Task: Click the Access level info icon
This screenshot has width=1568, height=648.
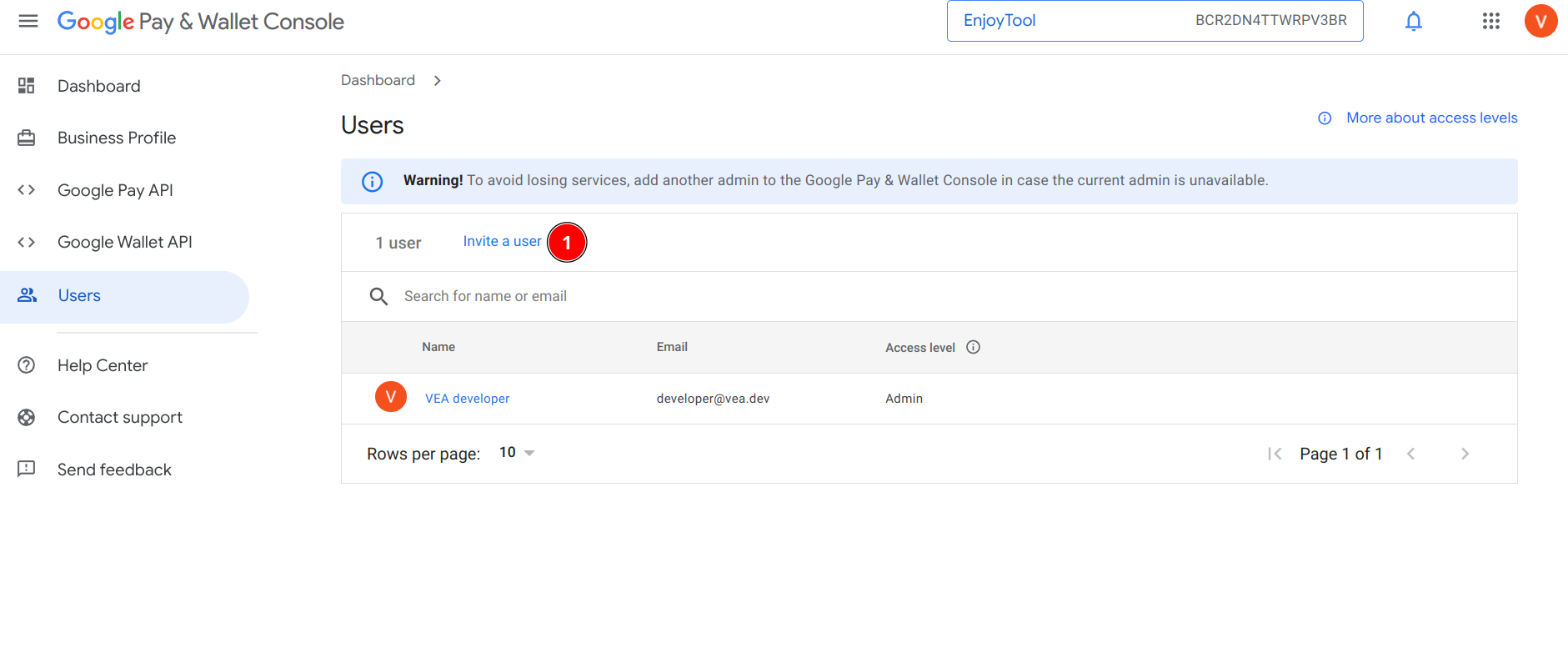Action: [x=973, y=347]
